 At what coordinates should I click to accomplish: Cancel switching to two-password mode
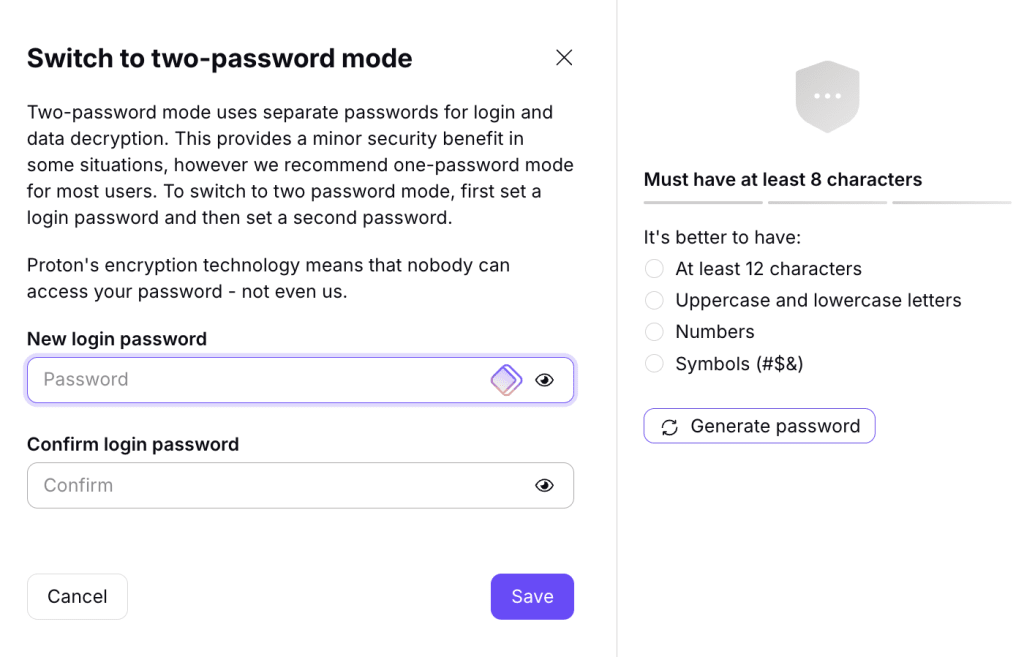pos(77,596)
